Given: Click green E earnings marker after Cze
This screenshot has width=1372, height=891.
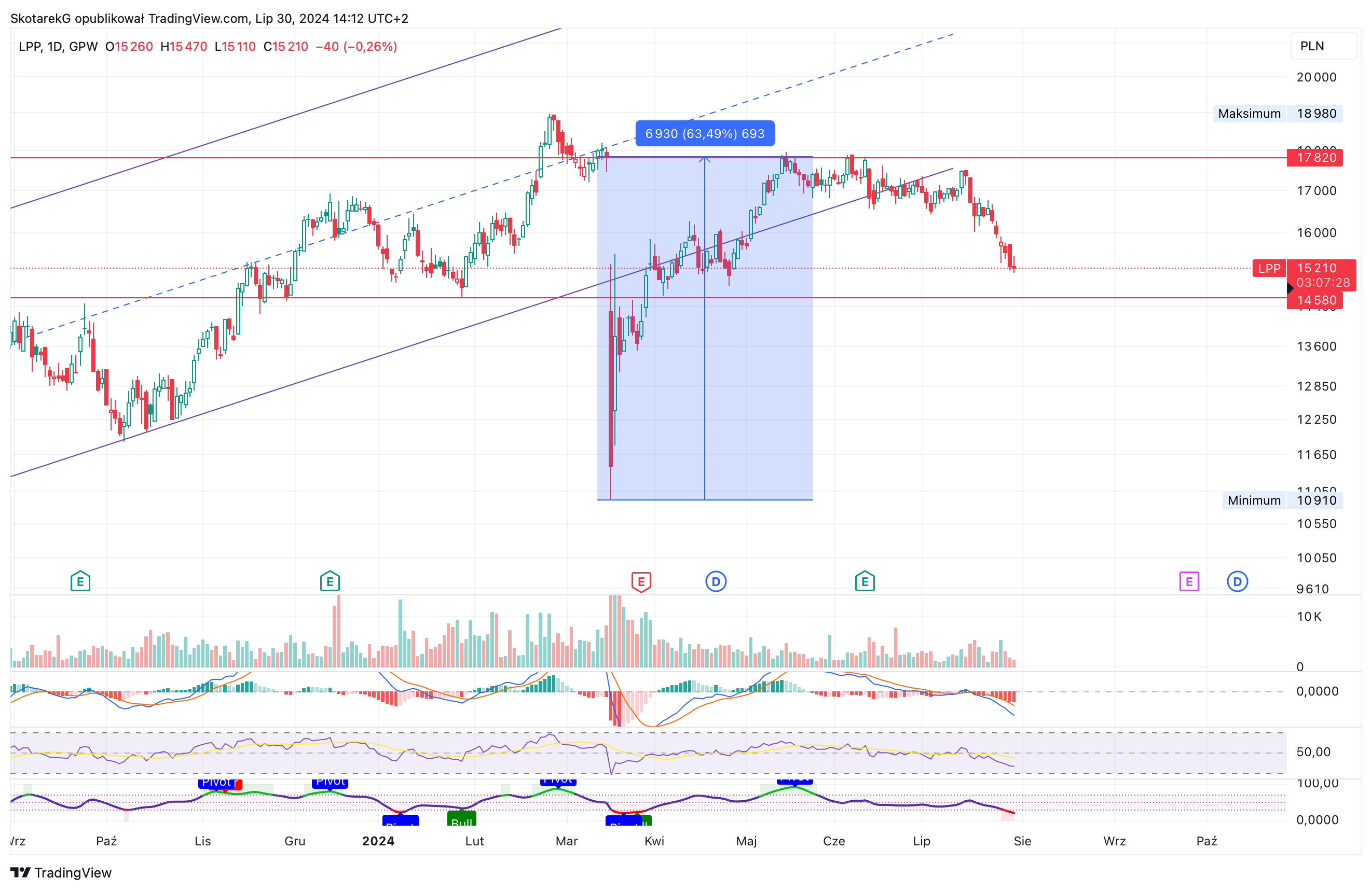Looking at the screenshot, I should click(865, 581).
